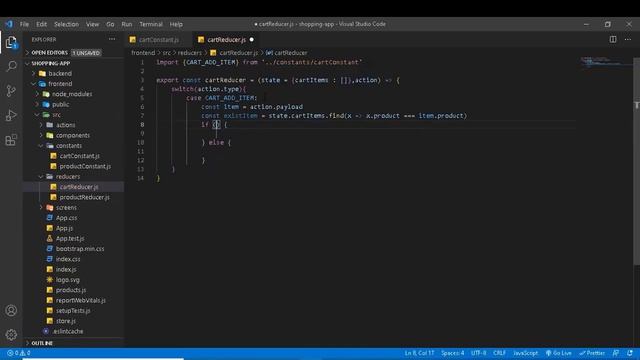Open App.test.js in the file tree
Screen dimensions: 640x360
pyautogui.click(x=70, y=238)
